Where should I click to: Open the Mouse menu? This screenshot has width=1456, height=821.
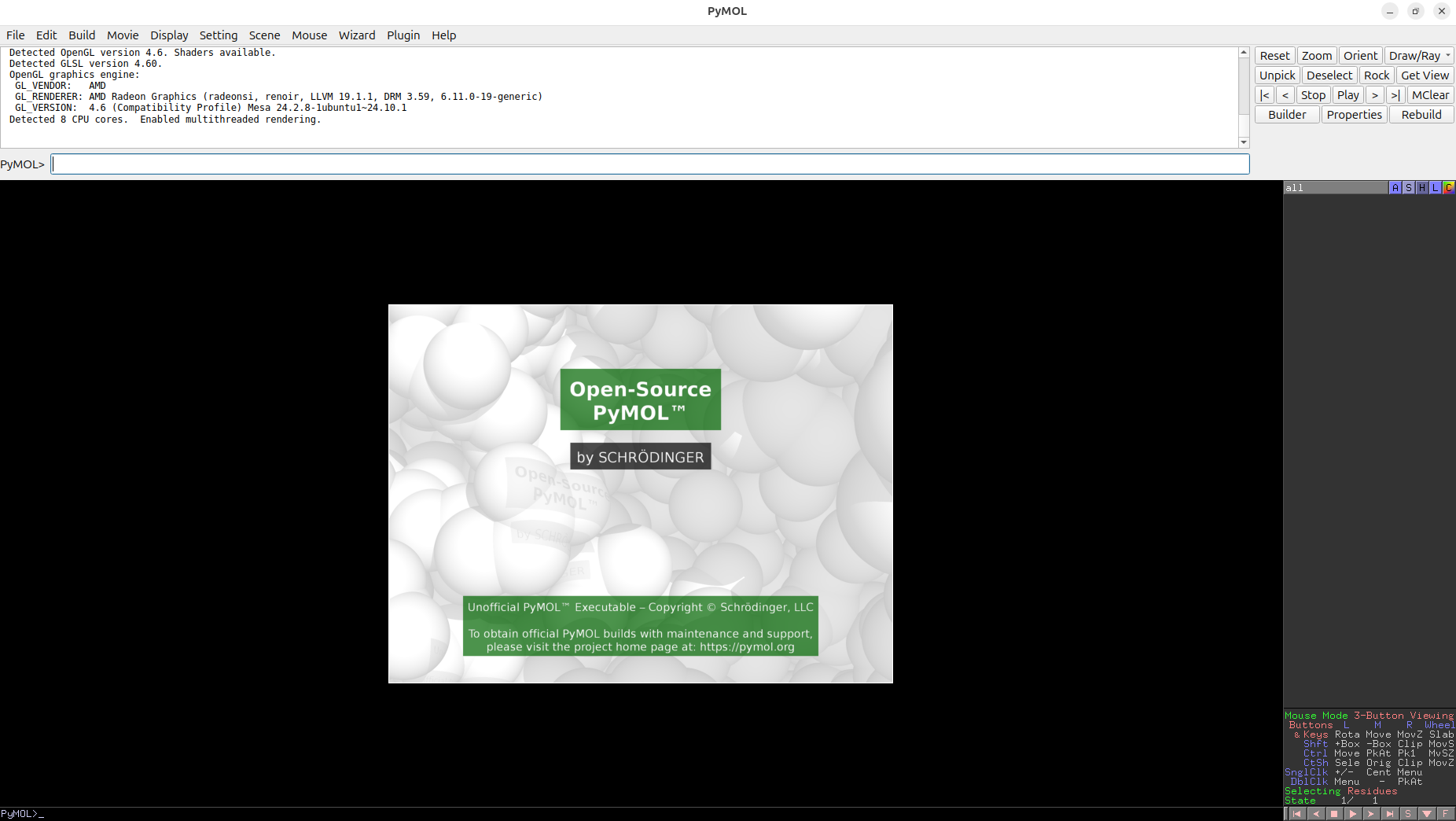pyautogui.click(x=309, y=35)
